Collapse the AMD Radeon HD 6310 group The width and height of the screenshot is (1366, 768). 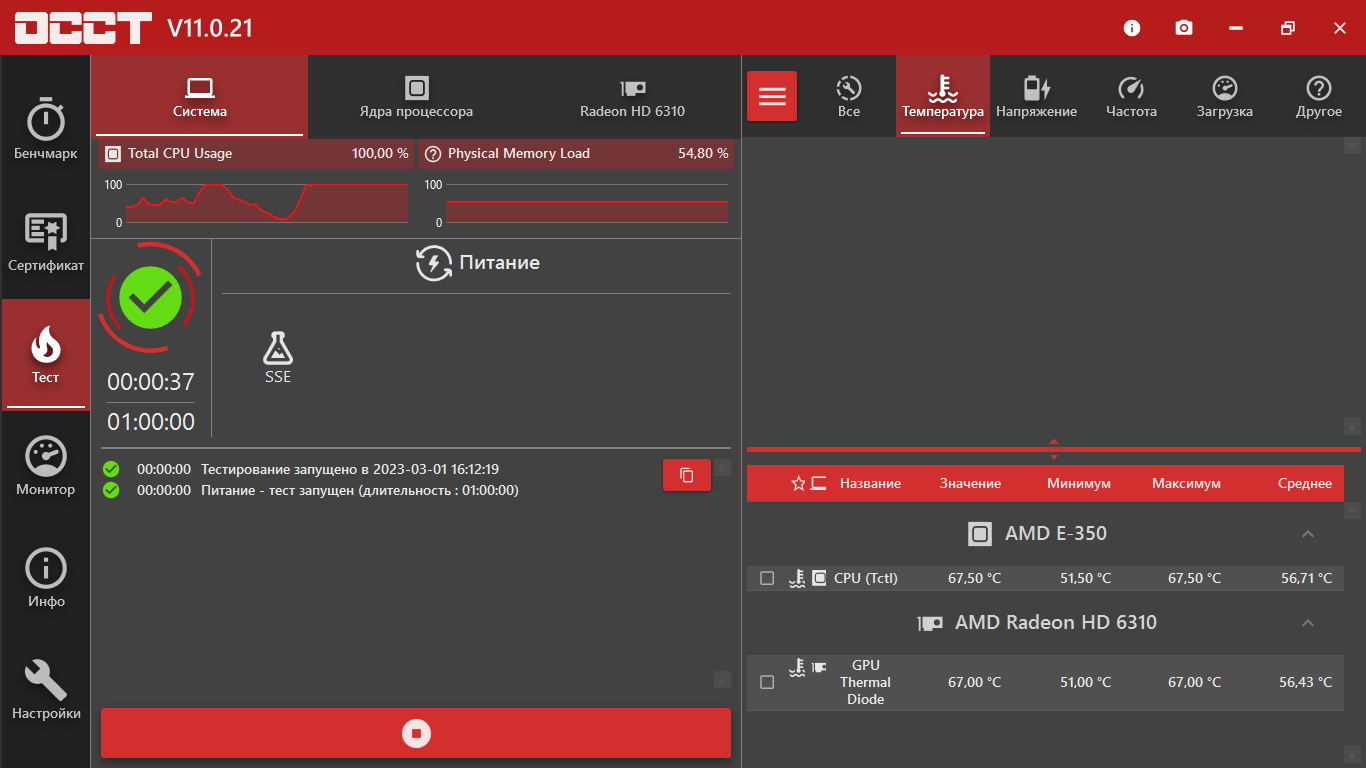(x=1307, y=623)
